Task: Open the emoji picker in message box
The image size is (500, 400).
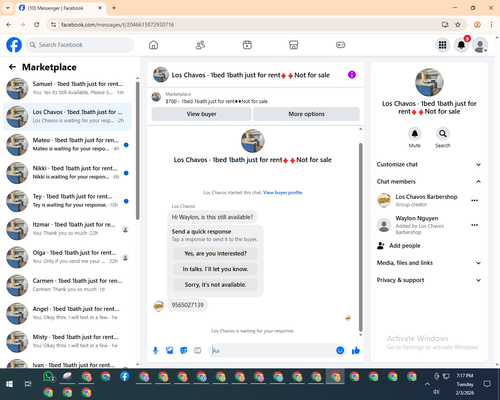Action: [340, 350]
